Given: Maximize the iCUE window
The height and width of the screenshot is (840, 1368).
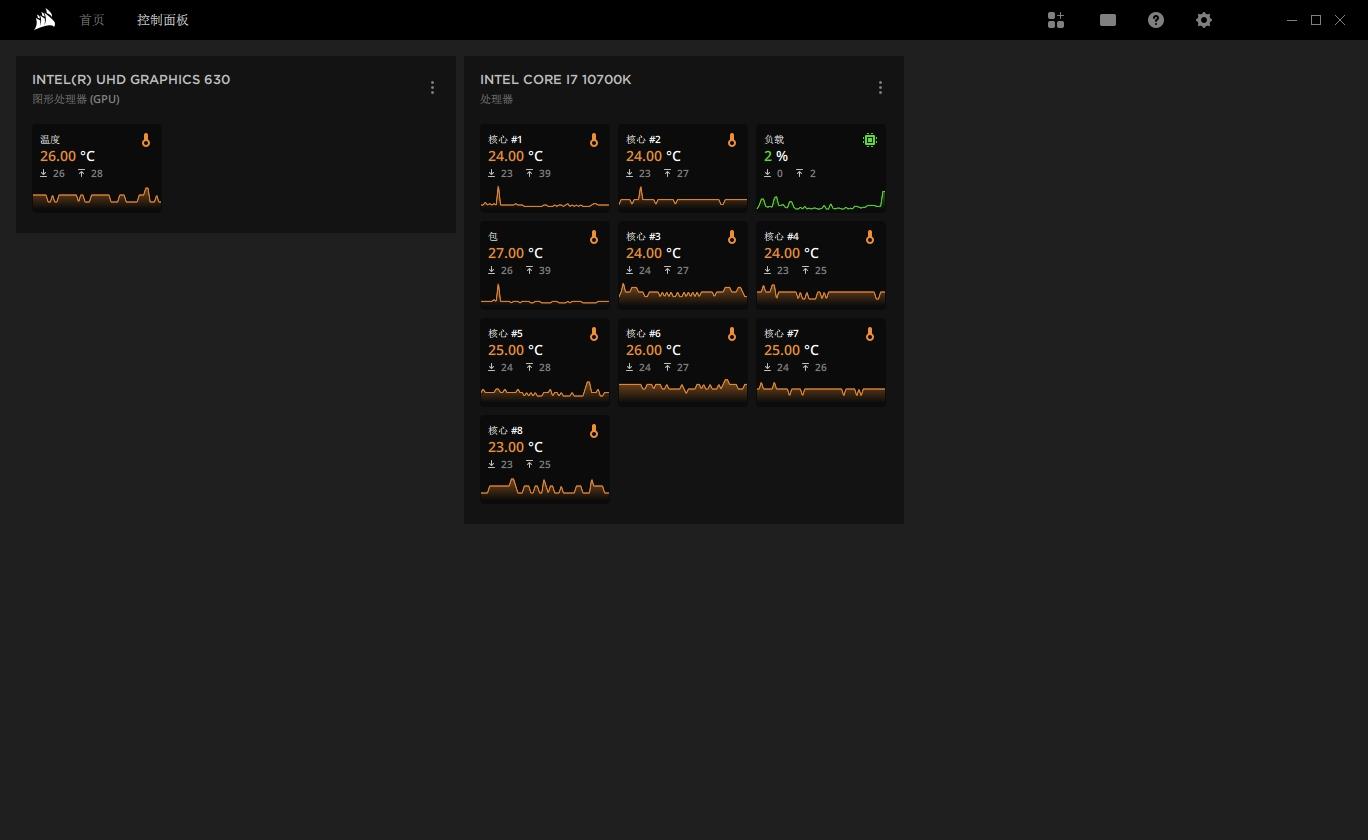Looking at the screenshot, I should point(1316,20).
